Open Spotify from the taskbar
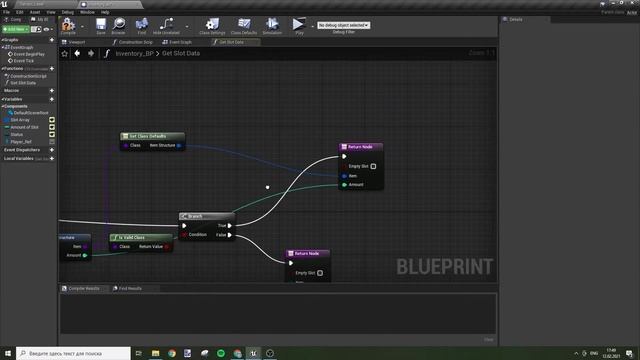Screen dimensions: 640x360 click(x=221, y=353)
